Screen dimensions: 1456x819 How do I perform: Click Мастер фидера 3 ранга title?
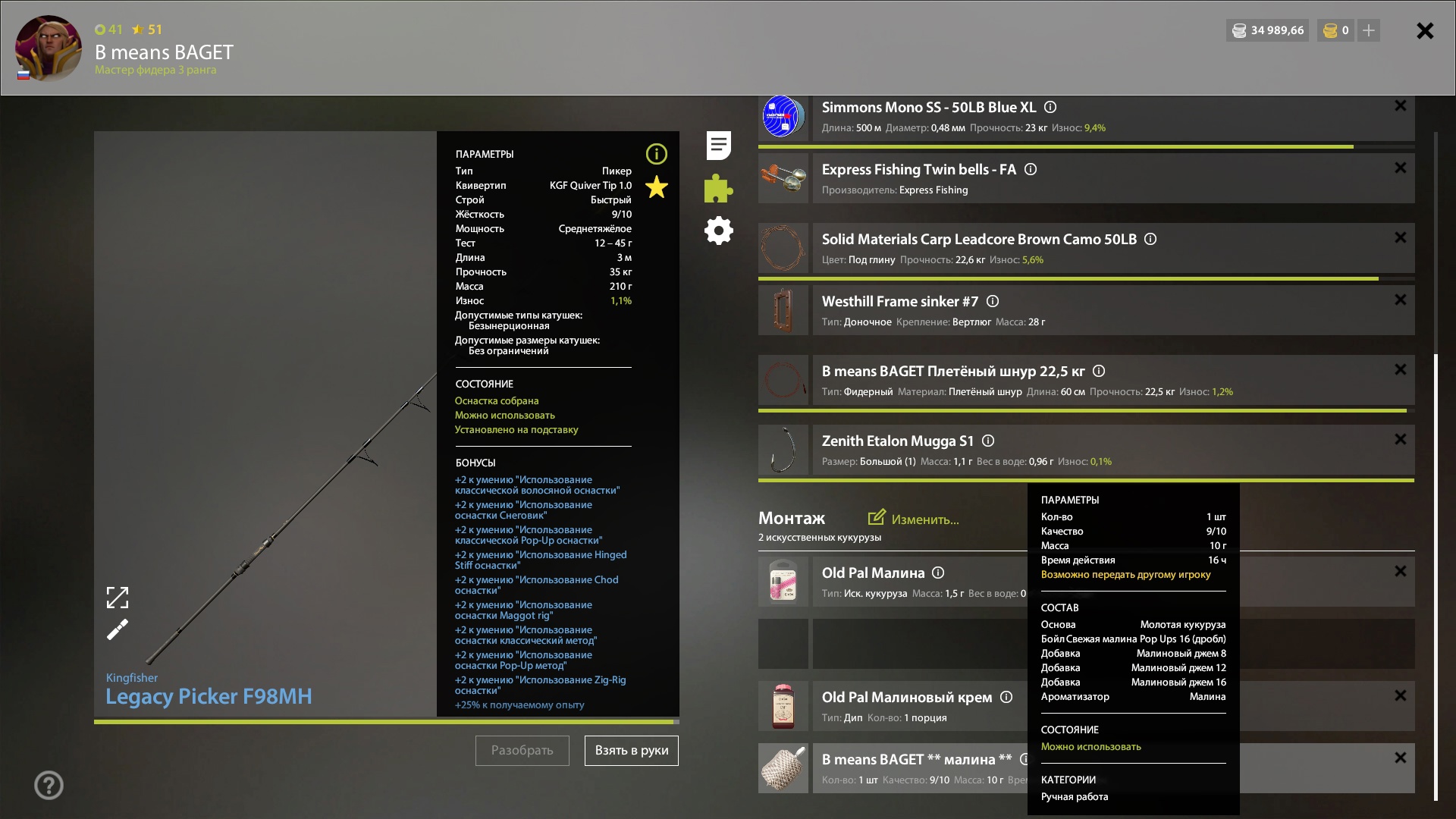tap(155, 70)
